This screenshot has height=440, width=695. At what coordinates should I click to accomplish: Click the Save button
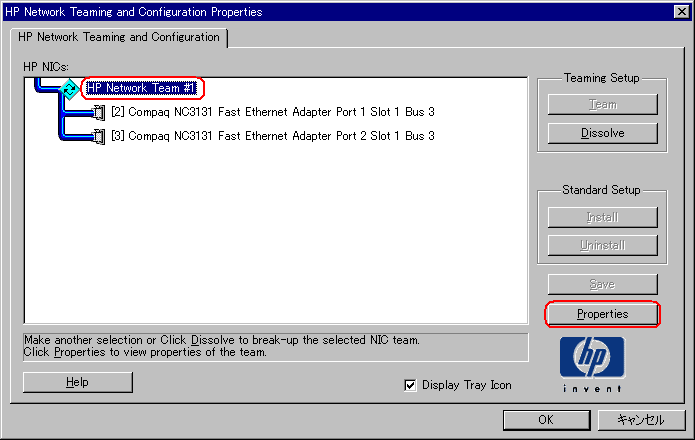pos(602,284)
